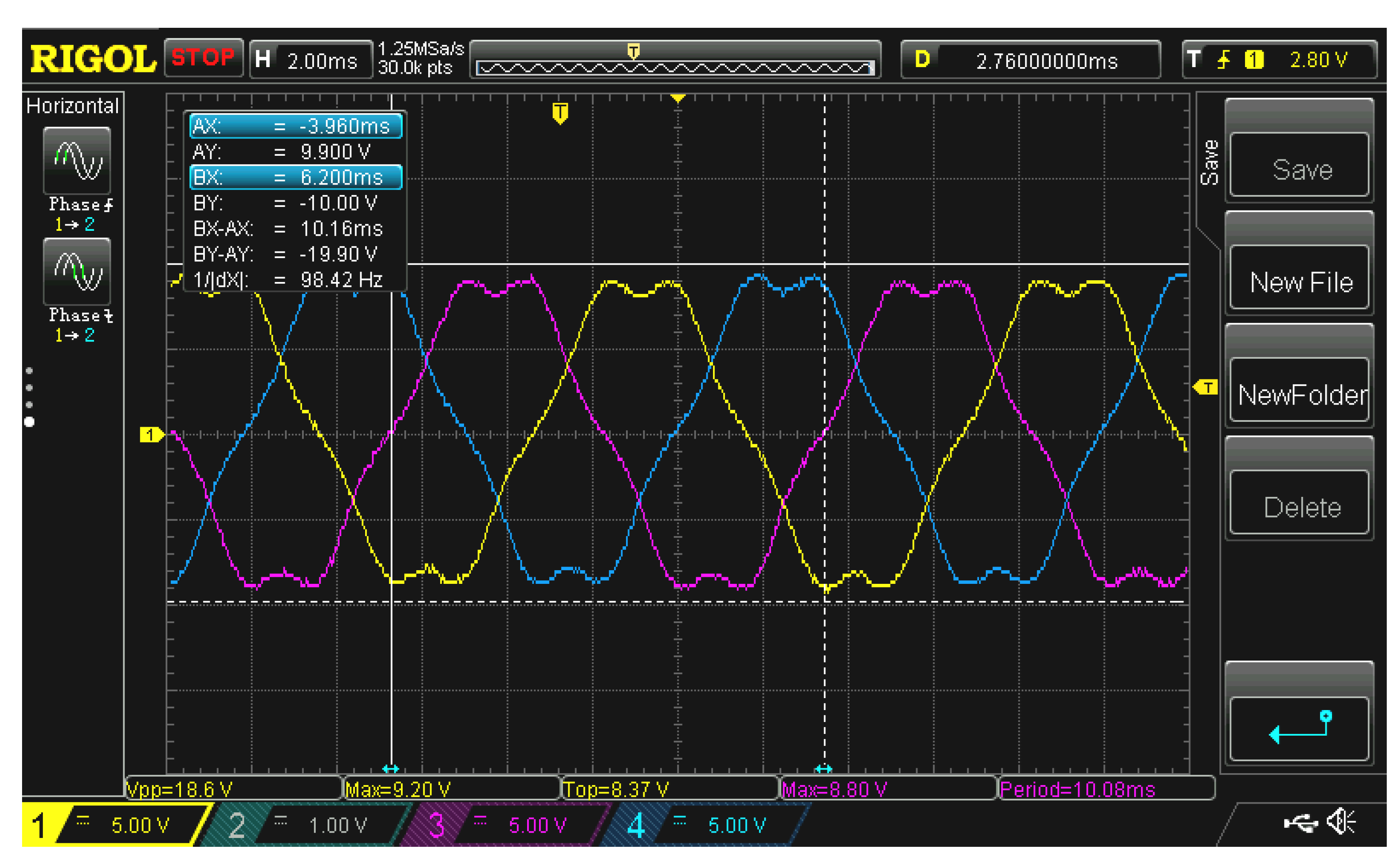This screenshot has height=868, width=1400.
Task: Click the Phase falling edge 1→2 icon
Action: pos(77,272)
